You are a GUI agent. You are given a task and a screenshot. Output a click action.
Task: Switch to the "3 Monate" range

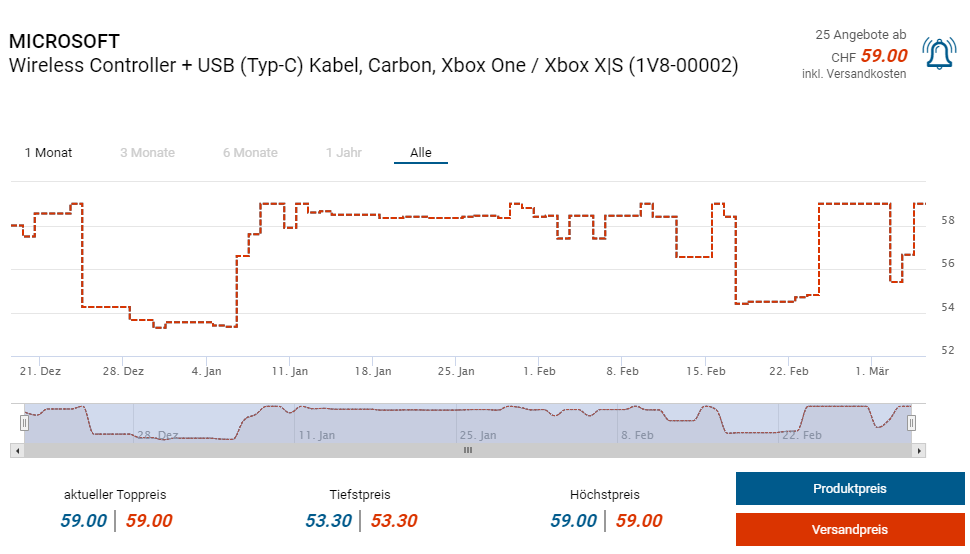(147, 153)
